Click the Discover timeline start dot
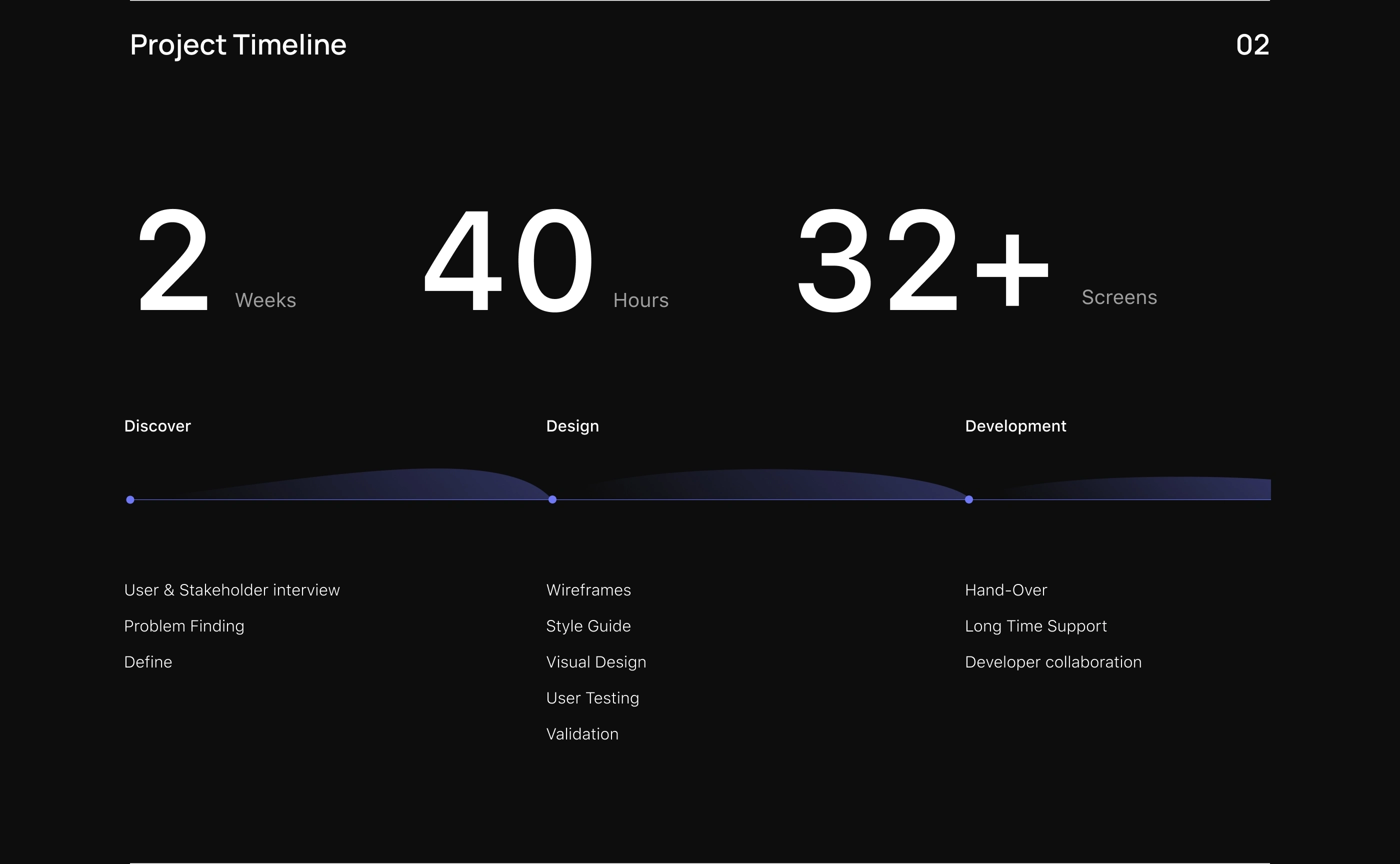The width and height of the screenshot is (1400, 864). pos(130,499)
